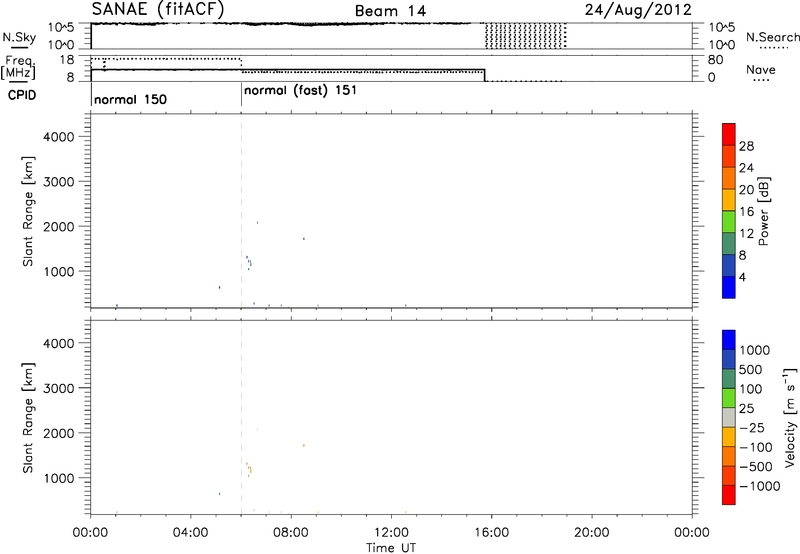Click velocity colorbar label 500
Viewport: 800px width, 554px height.
tap(751, 370)
